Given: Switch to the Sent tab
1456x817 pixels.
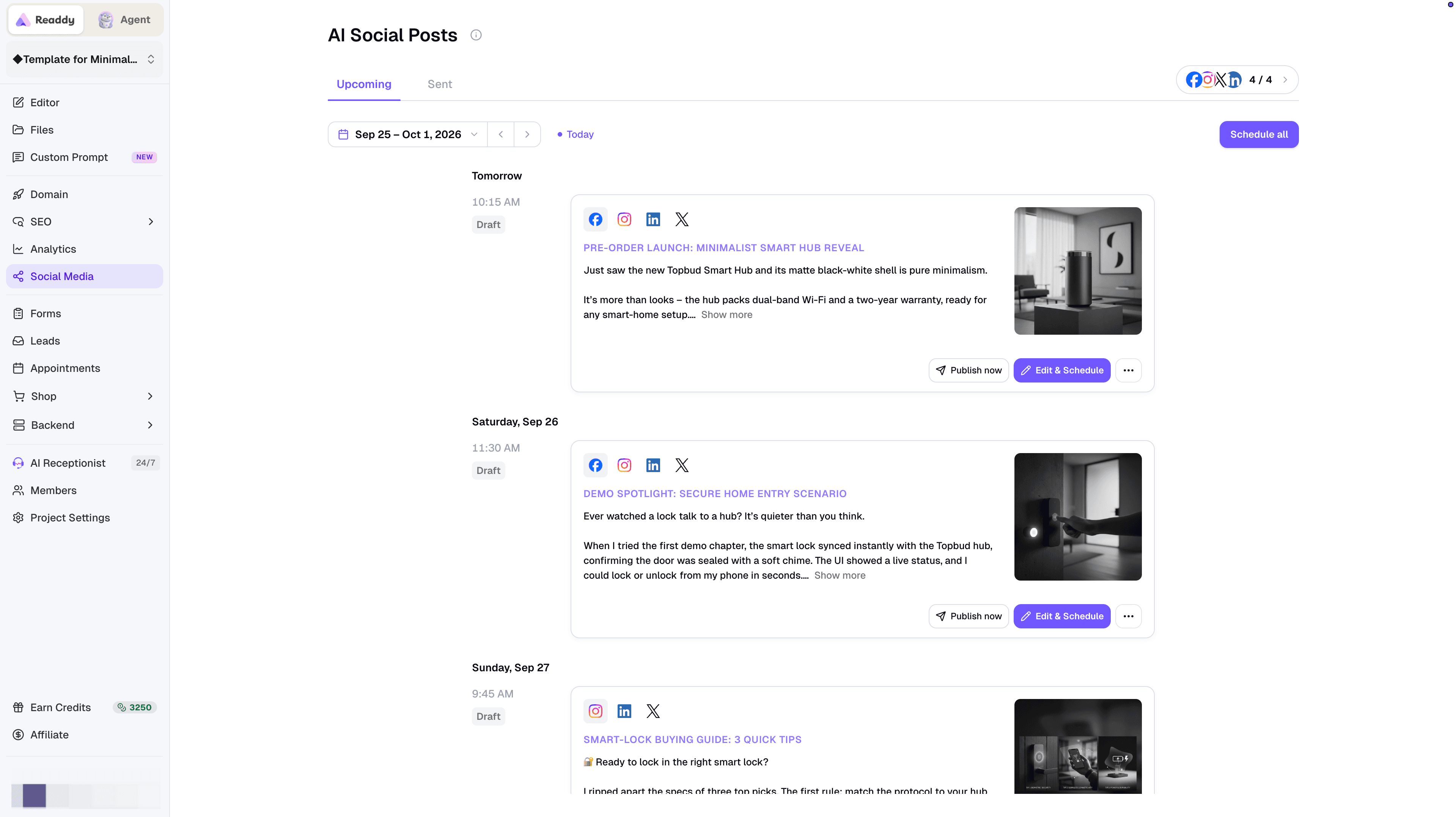Looking at the screenshot, I should [440, 84].
